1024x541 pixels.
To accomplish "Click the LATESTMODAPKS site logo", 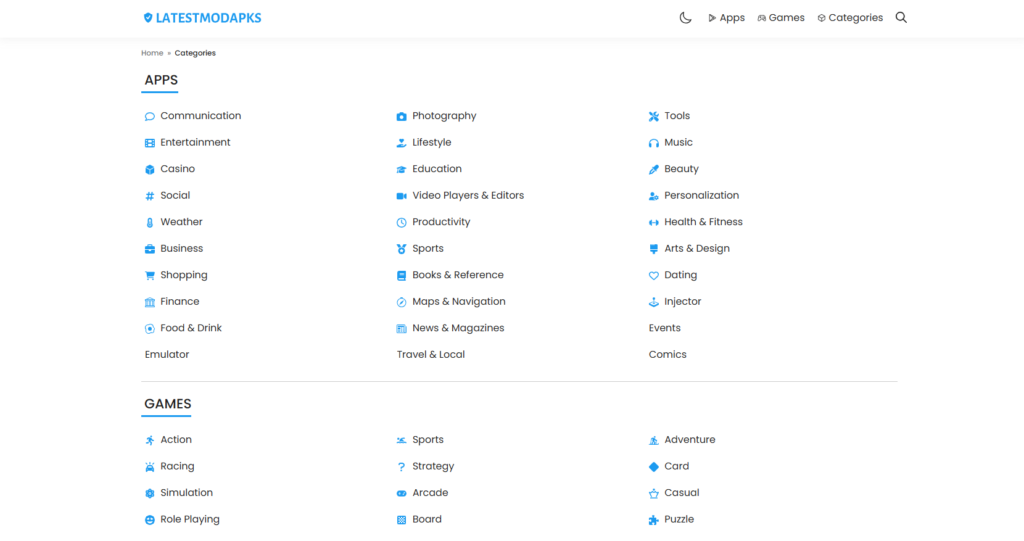I will click(x=202, y=18).
